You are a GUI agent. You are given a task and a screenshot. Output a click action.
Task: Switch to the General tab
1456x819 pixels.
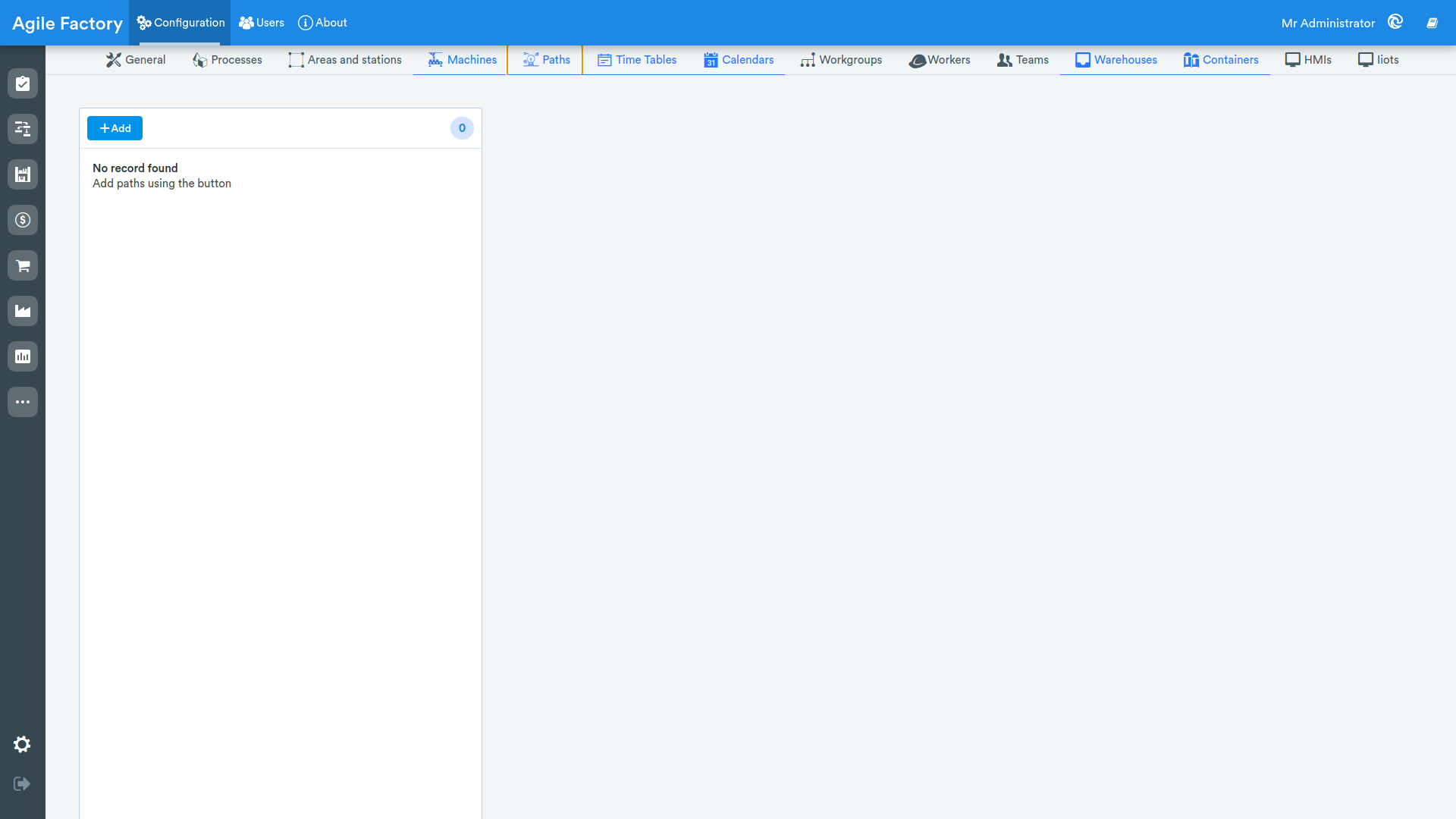tap(136, 60)
